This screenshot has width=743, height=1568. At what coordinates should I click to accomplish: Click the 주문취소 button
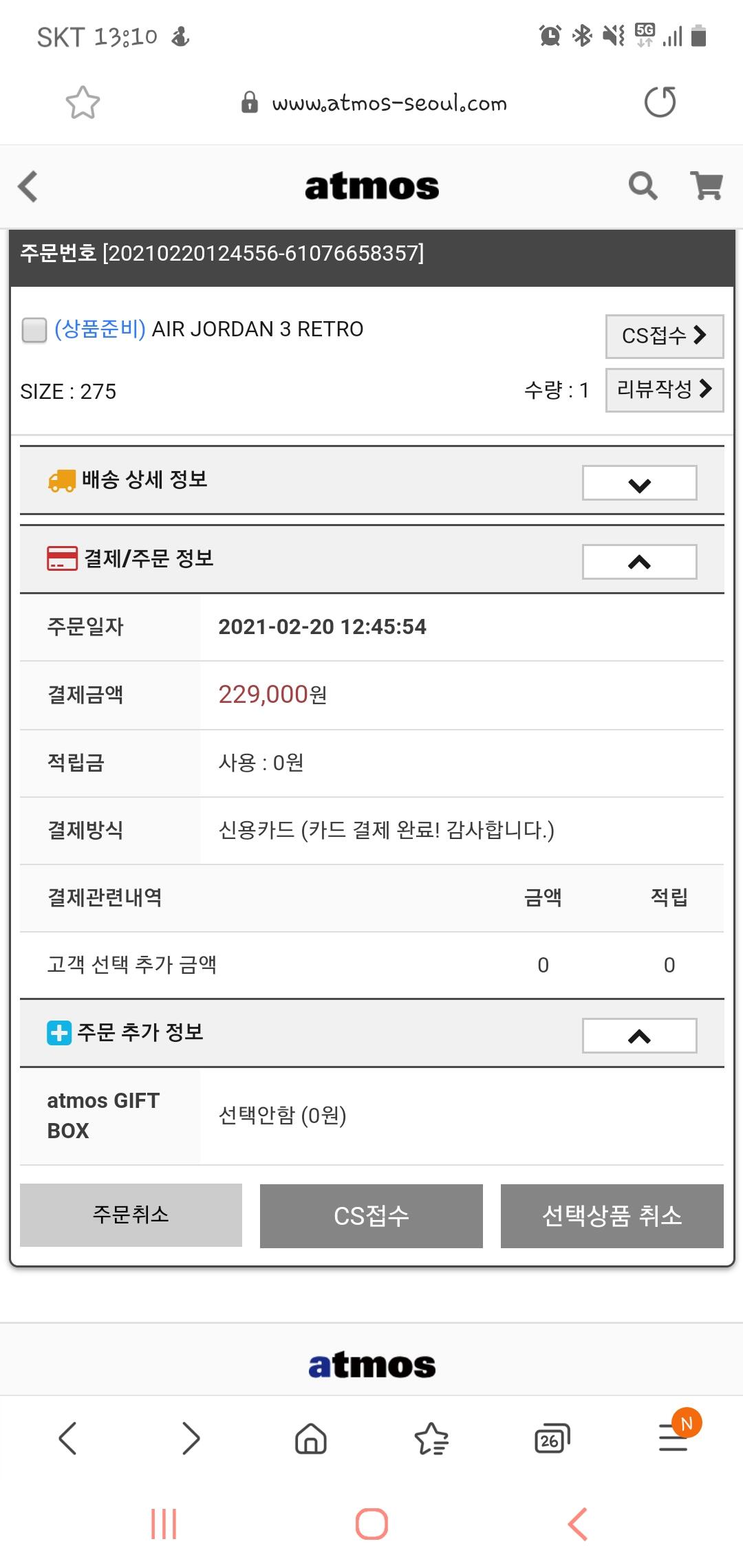coord(131,1215)
